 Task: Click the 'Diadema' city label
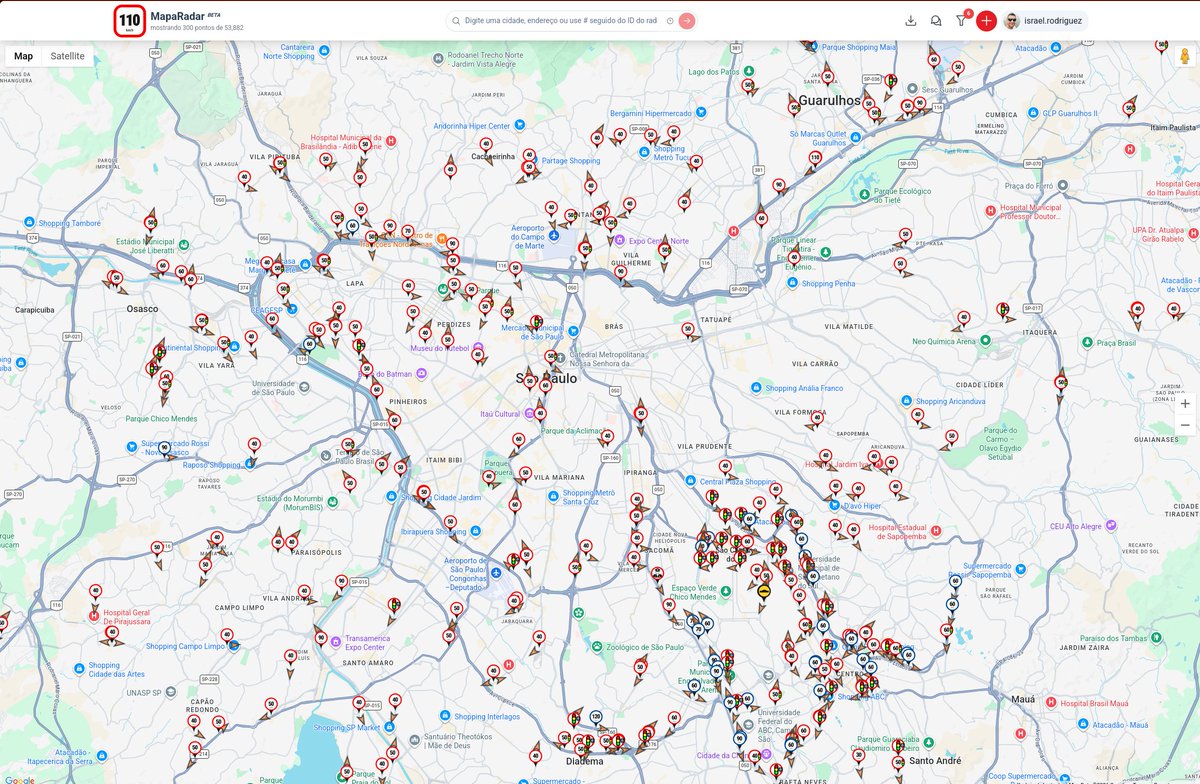click(584, 761)
